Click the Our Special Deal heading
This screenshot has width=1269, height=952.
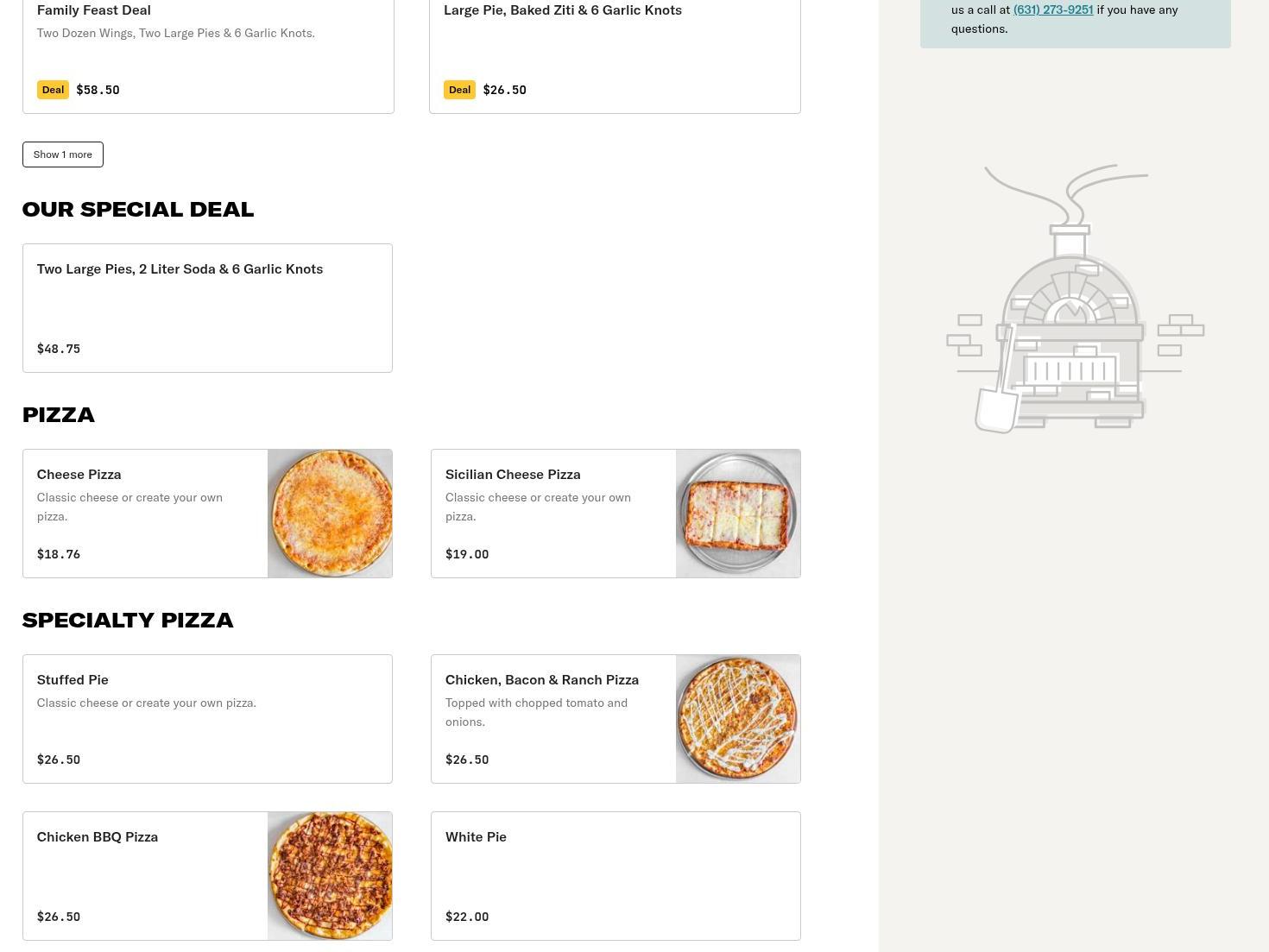[x=138, y=209]
